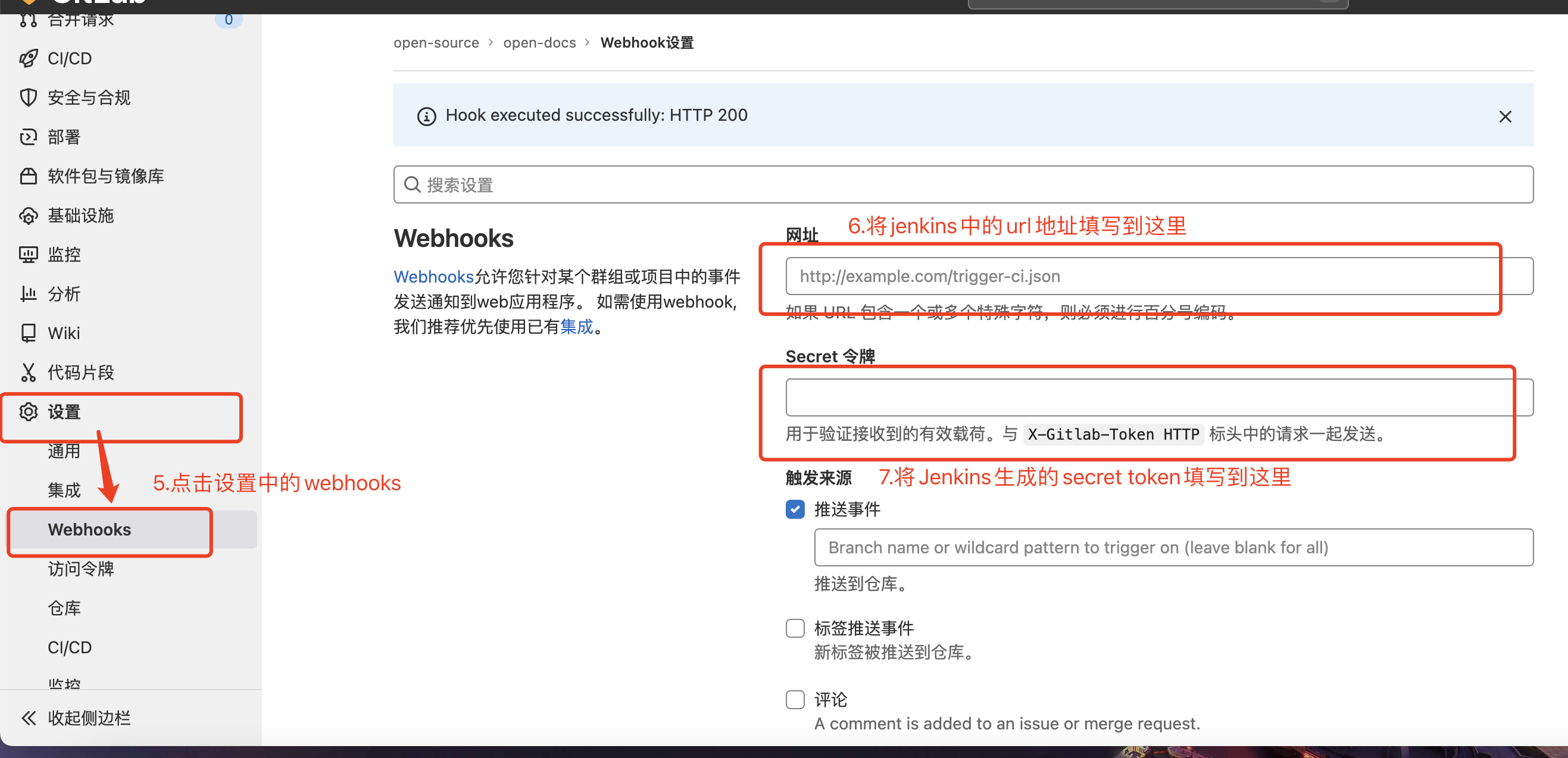Click the 推送事件 label text
The image size is (1568, 758).
(847, 509)
